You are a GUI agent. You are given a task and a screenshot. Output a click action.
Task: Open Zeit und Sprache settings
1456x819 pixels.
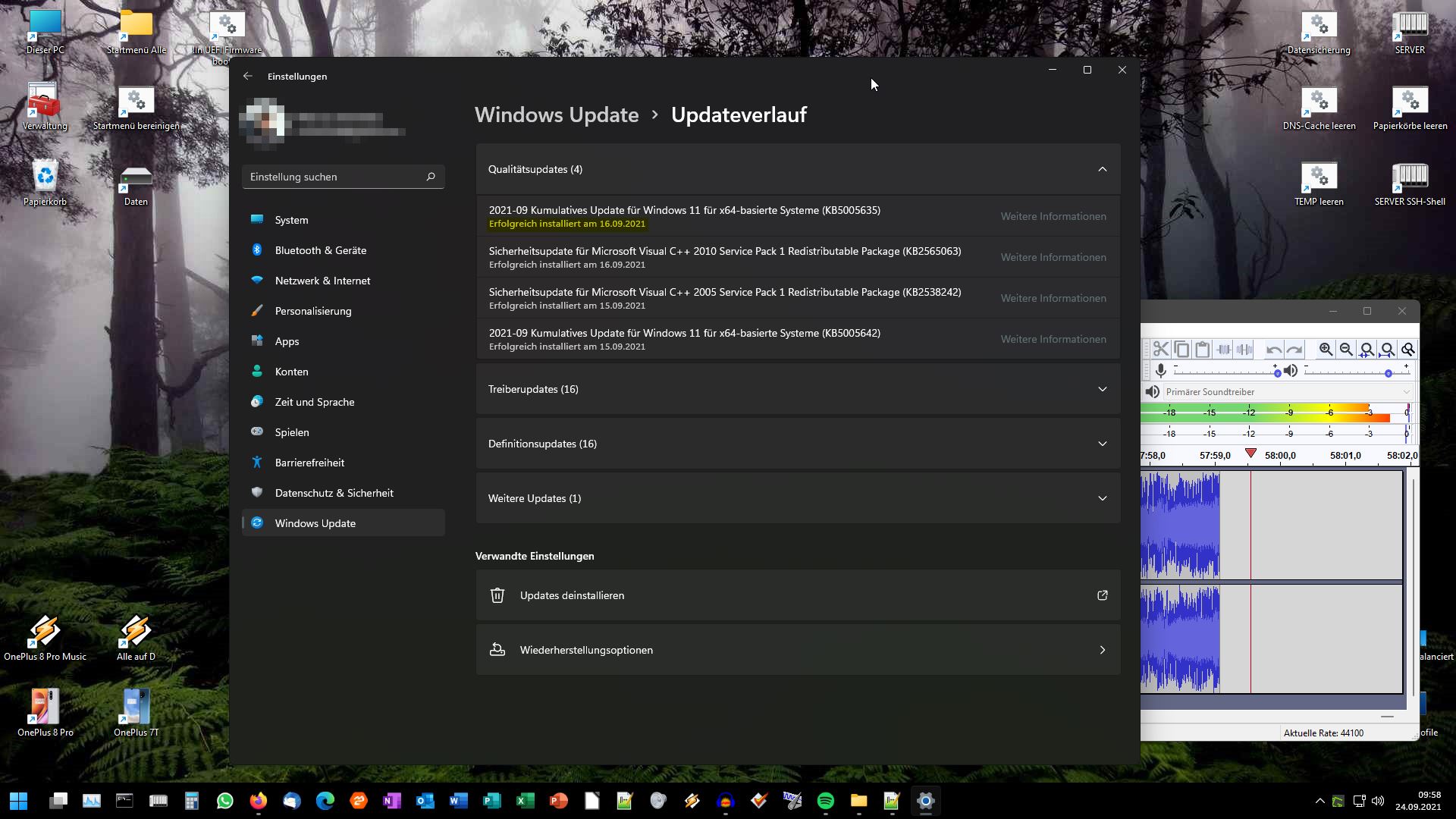click(343, 402)
